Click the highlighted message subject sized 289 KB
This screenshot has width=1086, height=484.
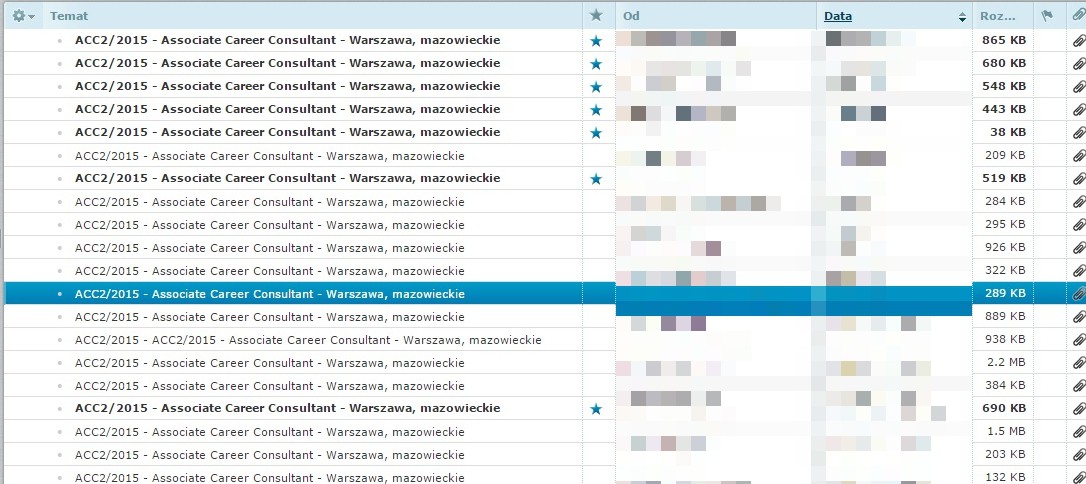(269, 294)
